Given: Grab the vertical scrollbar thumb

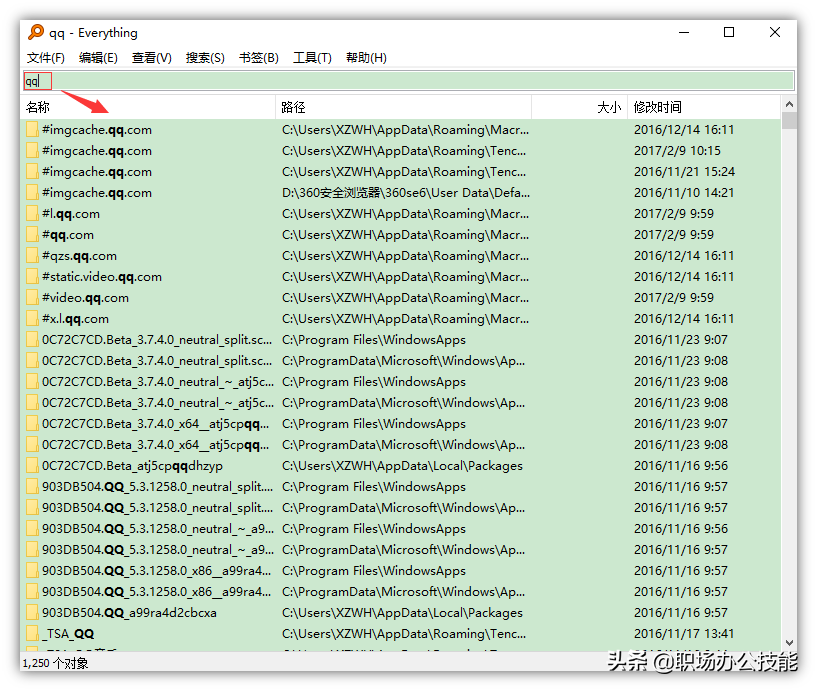Looking at the screenshot, I should pyautogui.click(x=789, y=120).
